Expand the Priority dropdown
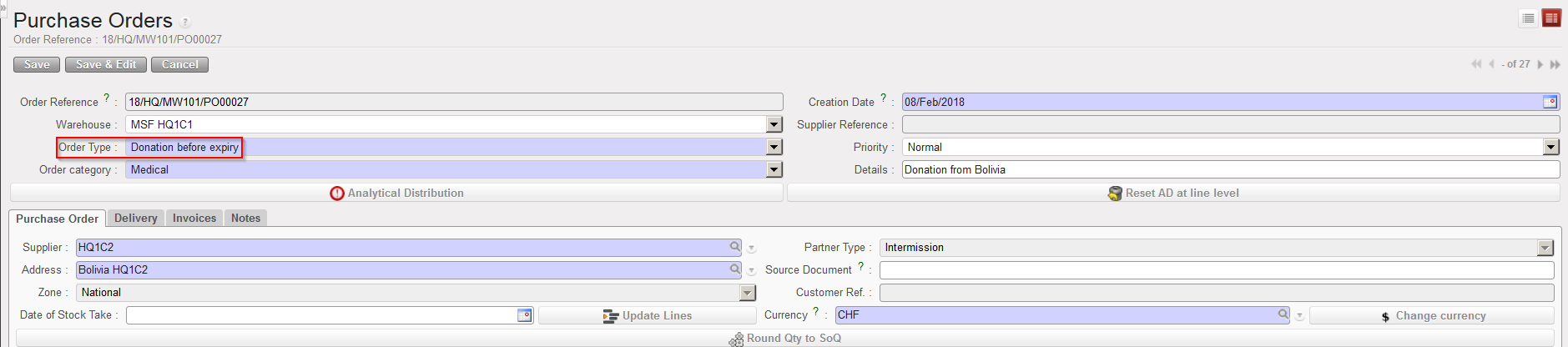Screen dimensions: 1568x347 (1550, 147)
